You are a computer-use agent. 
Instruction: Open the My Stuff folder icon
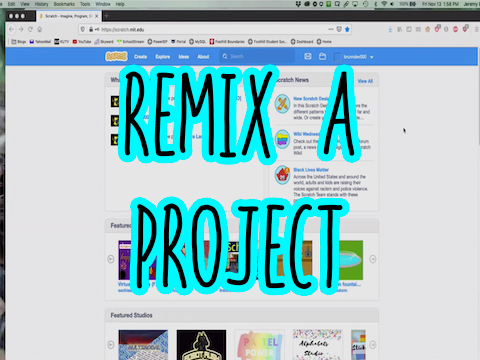(x=322, y=56)
